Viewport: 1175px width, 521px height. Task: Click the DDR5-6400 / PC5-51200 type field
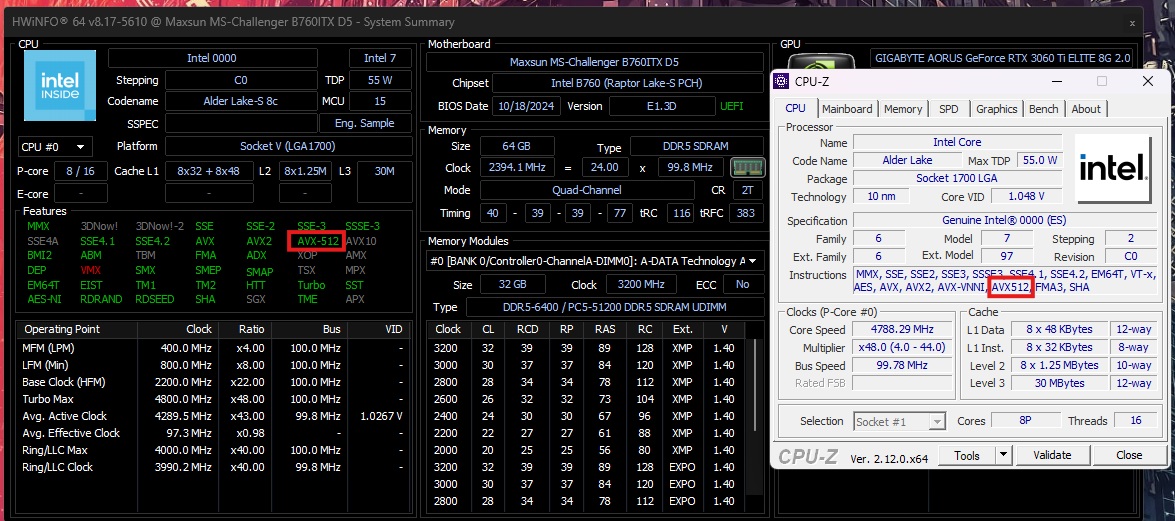pos(614,307)
